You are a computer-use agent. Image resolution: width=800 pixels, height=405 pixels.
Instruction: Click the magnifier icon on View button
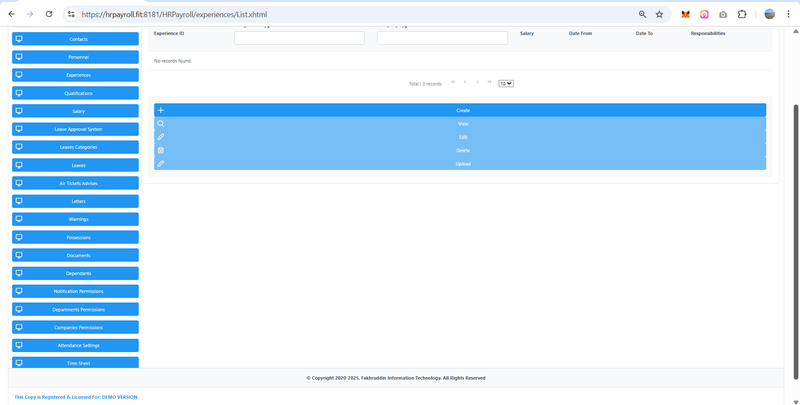(161, 124)
